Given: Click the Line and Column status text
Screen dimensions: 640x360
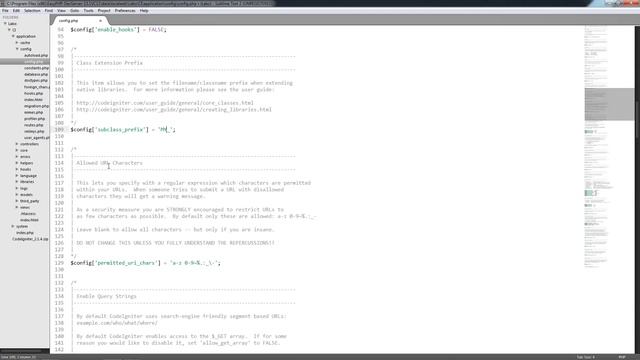Looking at the screenshot, I should tap(18, 357).
